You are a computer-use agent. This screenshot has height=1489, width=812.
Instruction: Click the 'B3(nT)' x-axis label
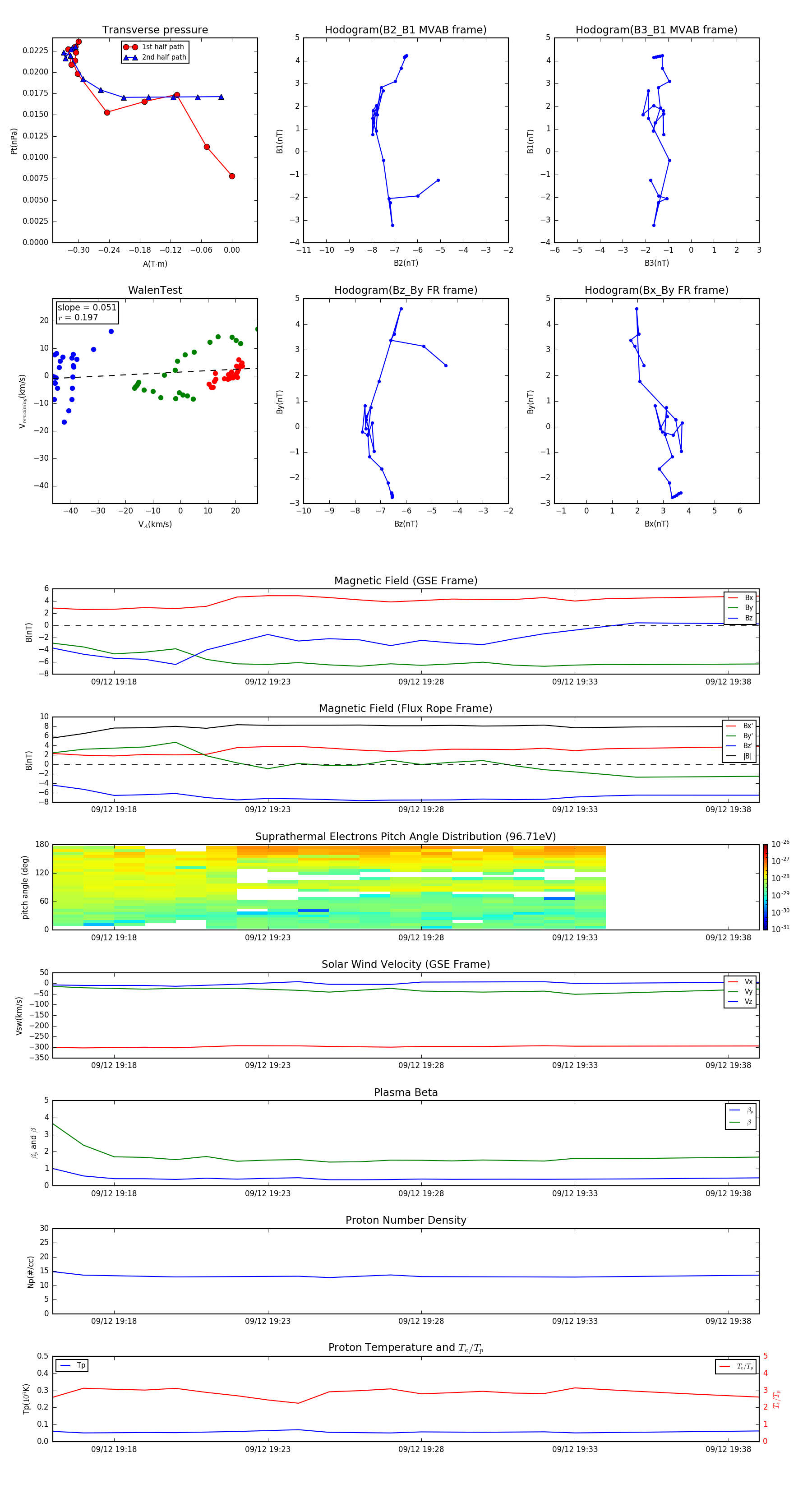pos(656,263)
